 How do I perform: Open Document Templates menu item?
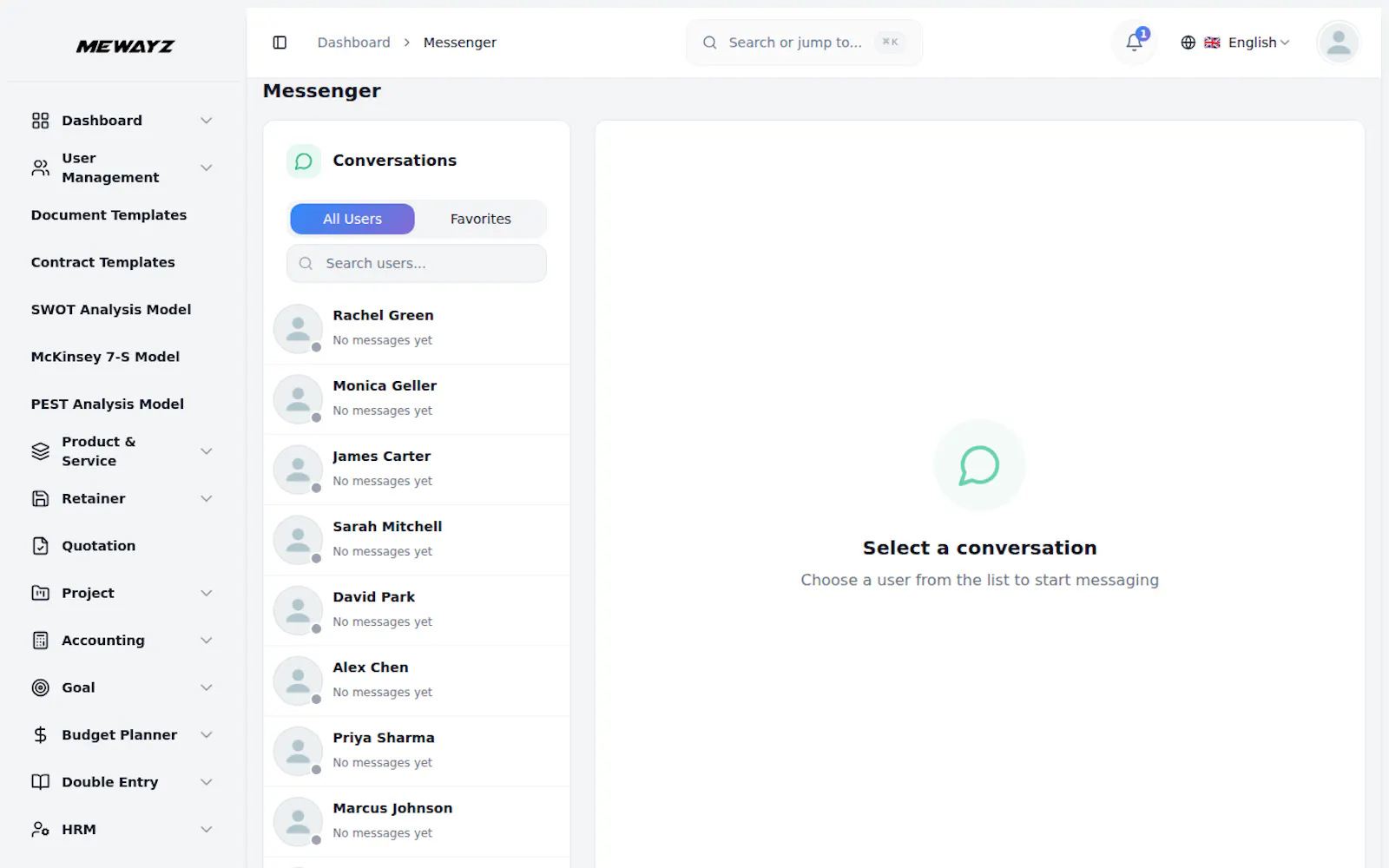click(109, 215)
